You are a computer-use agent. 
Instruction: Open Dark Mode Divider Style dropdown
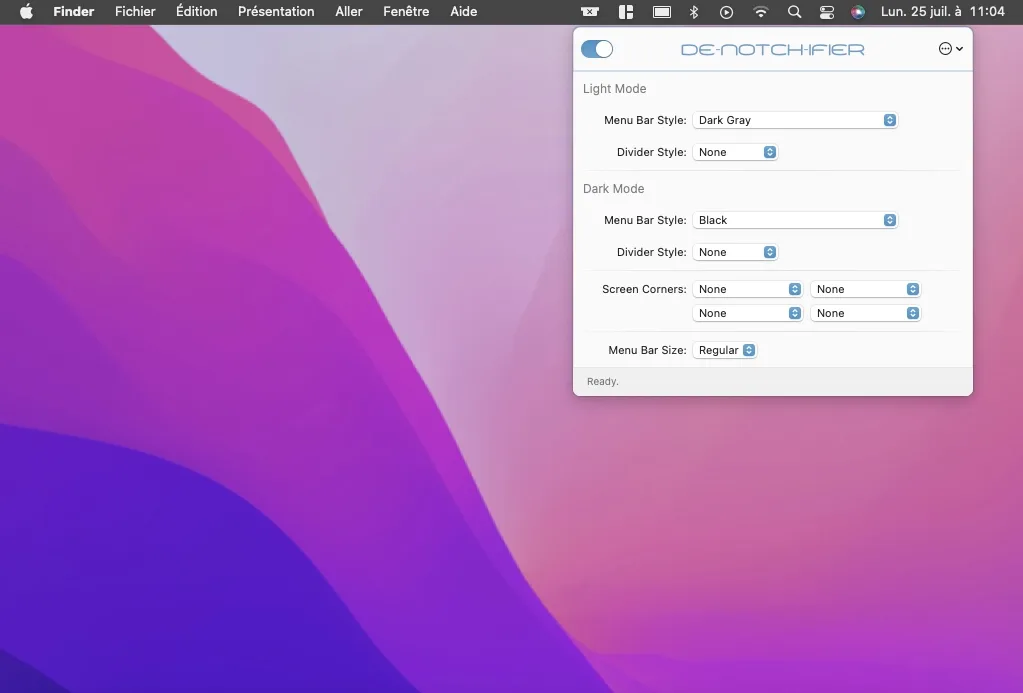click(x=735, y=252)
